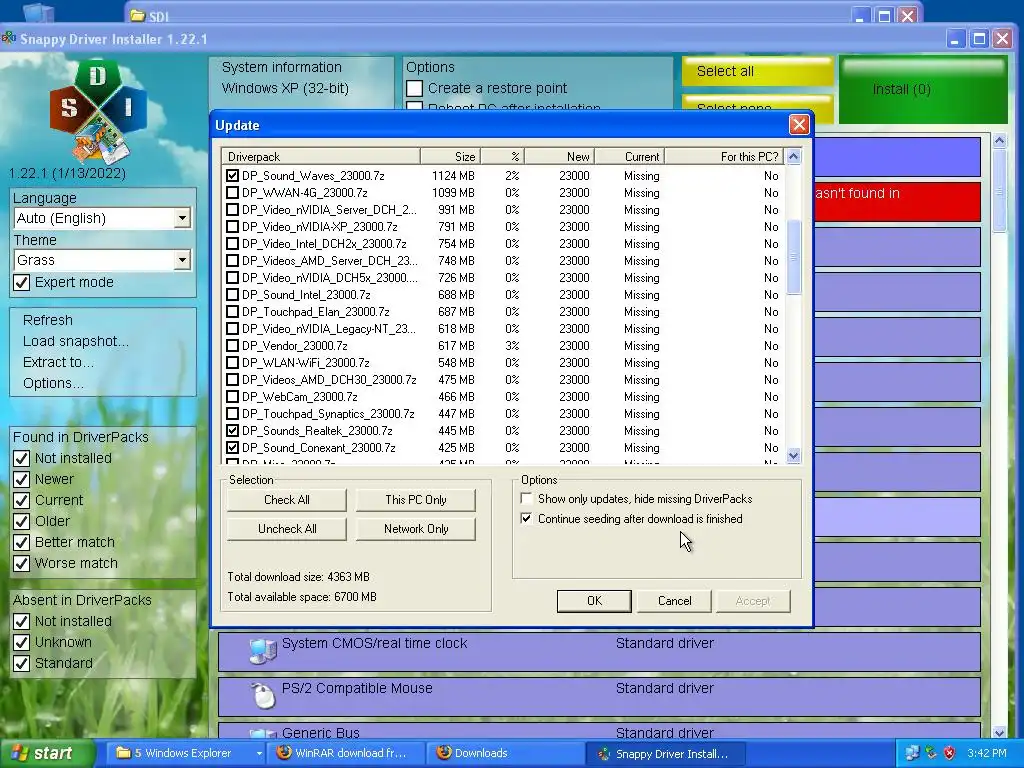Open the Firefox Downloads taskbar item
The height and width of the screenshot is (768, 1024).
(x=504, y=753)
